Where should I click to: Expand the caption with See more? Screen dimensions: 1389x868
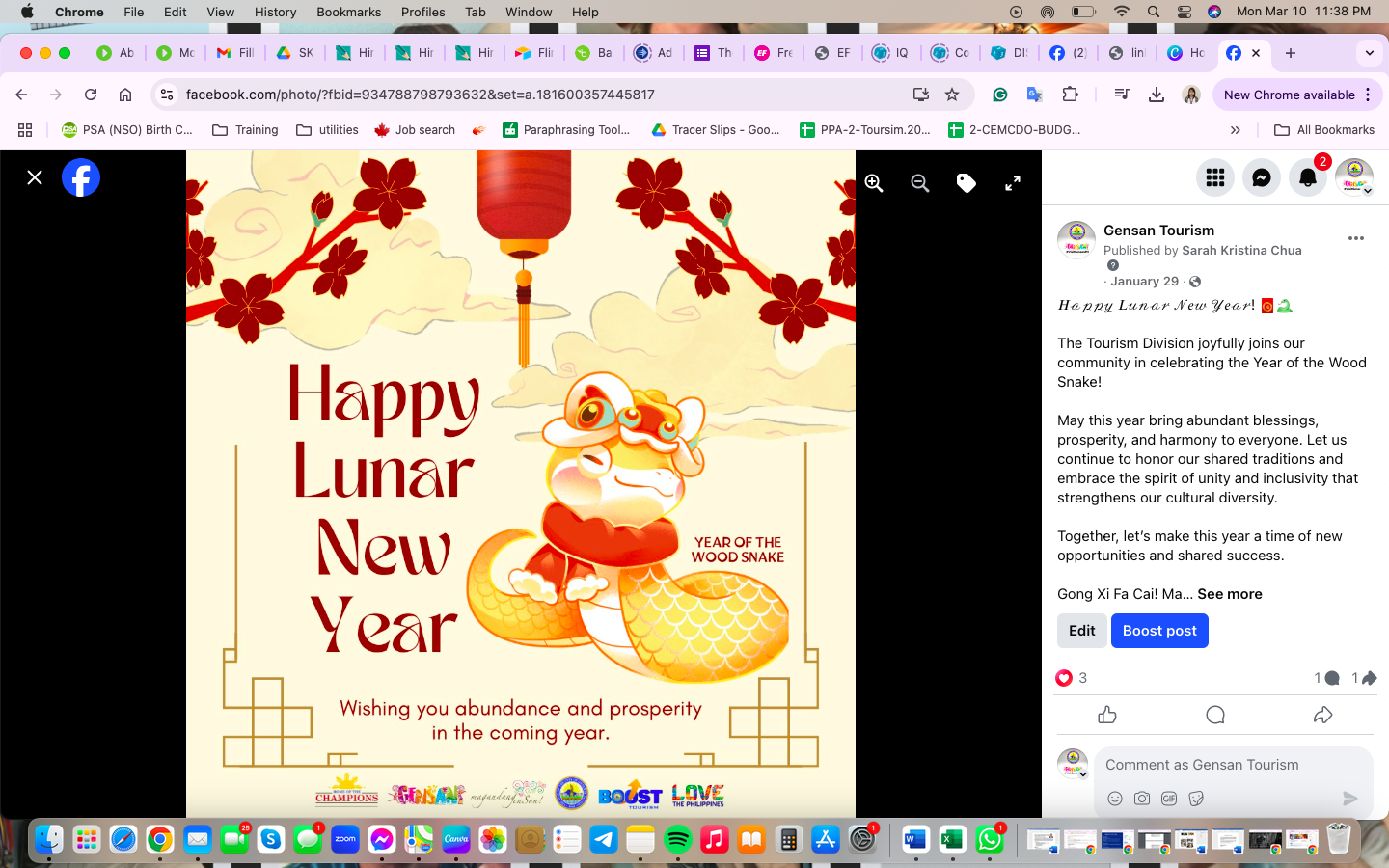(1230, 594)
